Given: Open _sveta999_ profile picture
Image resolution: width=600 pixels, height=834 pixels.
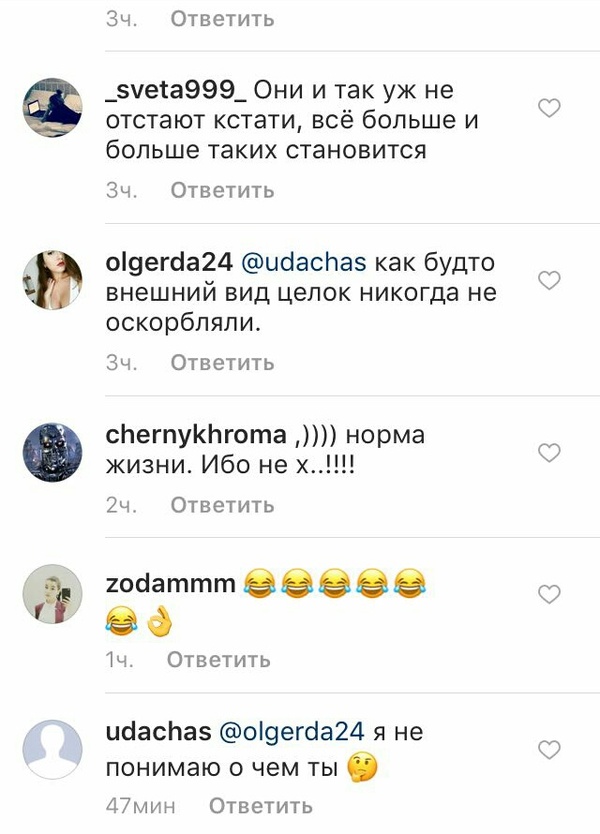Looking at the screenshot, I should 52,108.
